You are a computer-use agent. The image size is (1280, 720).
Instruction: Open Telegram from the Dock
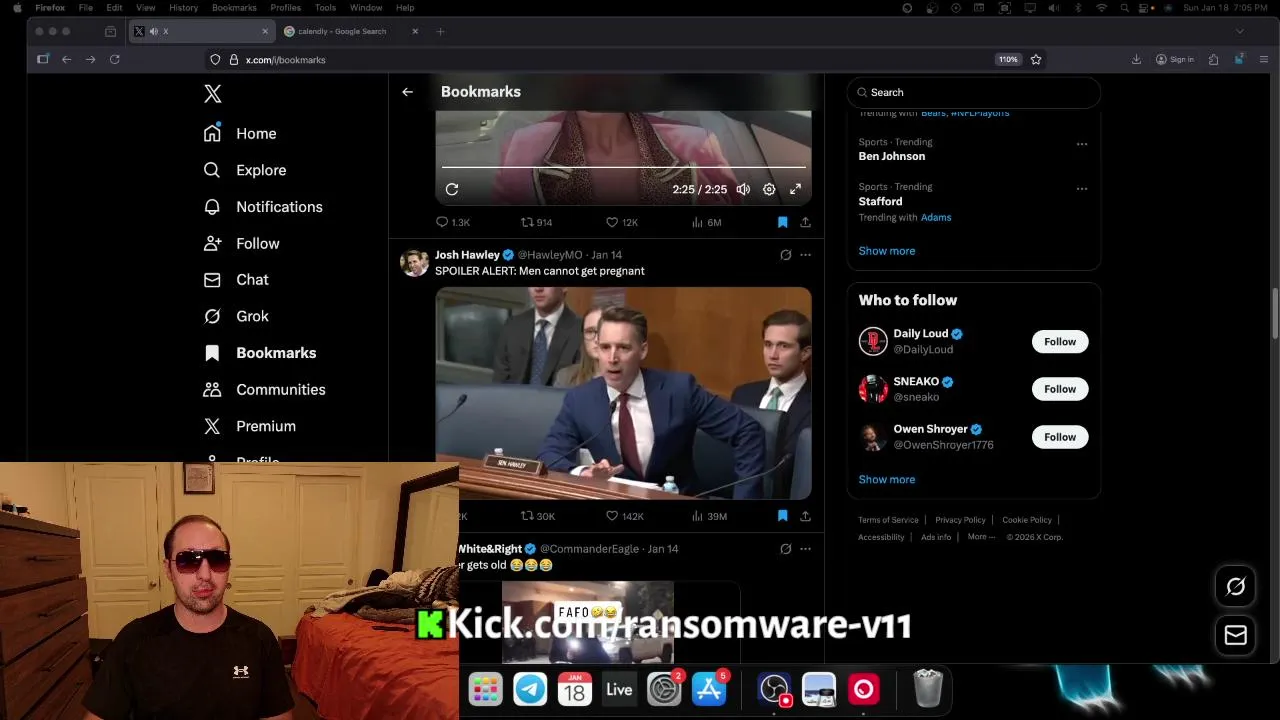pyautogui.click(x=530, y=689)
